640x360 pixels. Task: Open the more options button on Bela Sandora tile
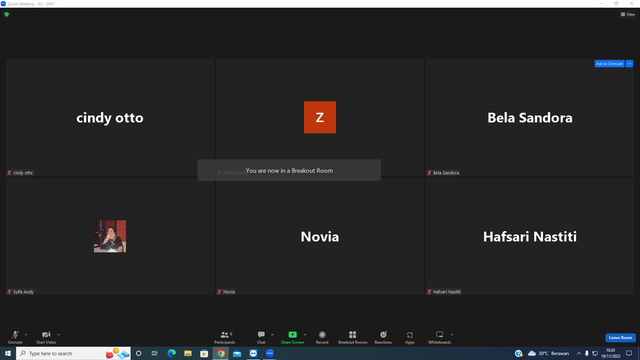pyautogui.click(x=629, y=64)
